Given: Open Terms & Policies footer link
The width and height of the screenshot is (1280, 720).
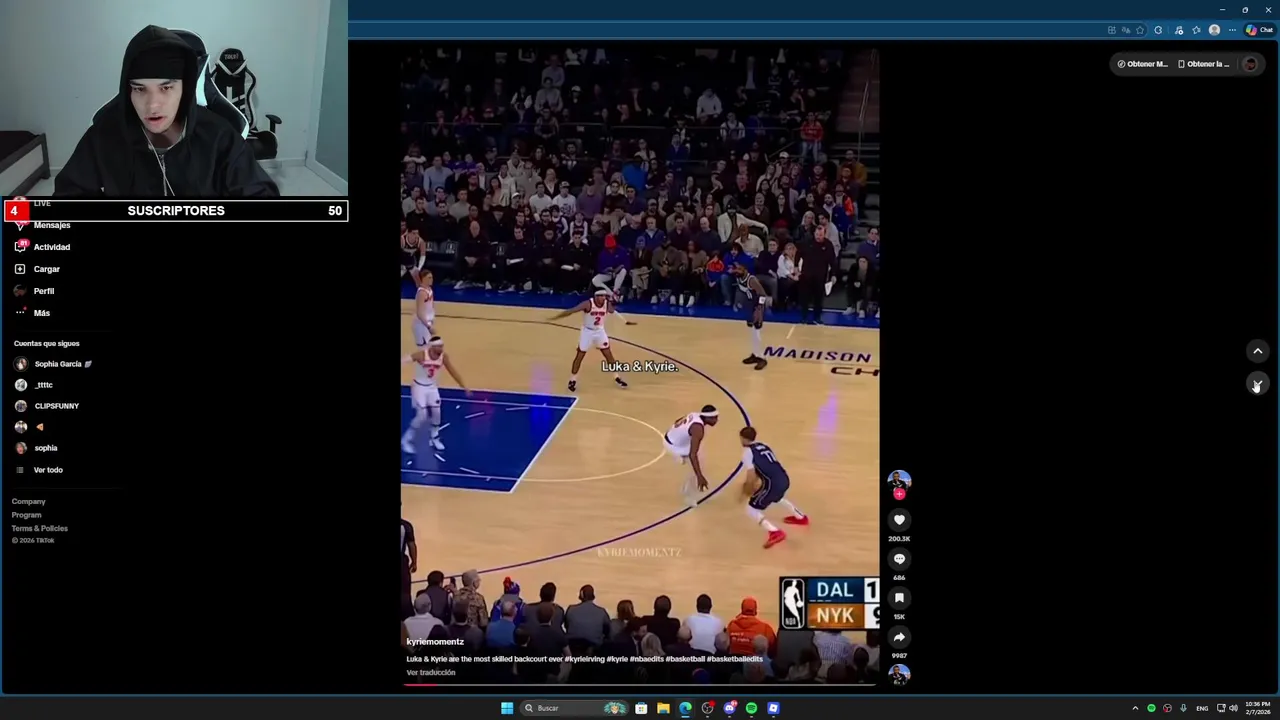Looking at the screenshot, I should pyautogui.click(x=40, y=528).
